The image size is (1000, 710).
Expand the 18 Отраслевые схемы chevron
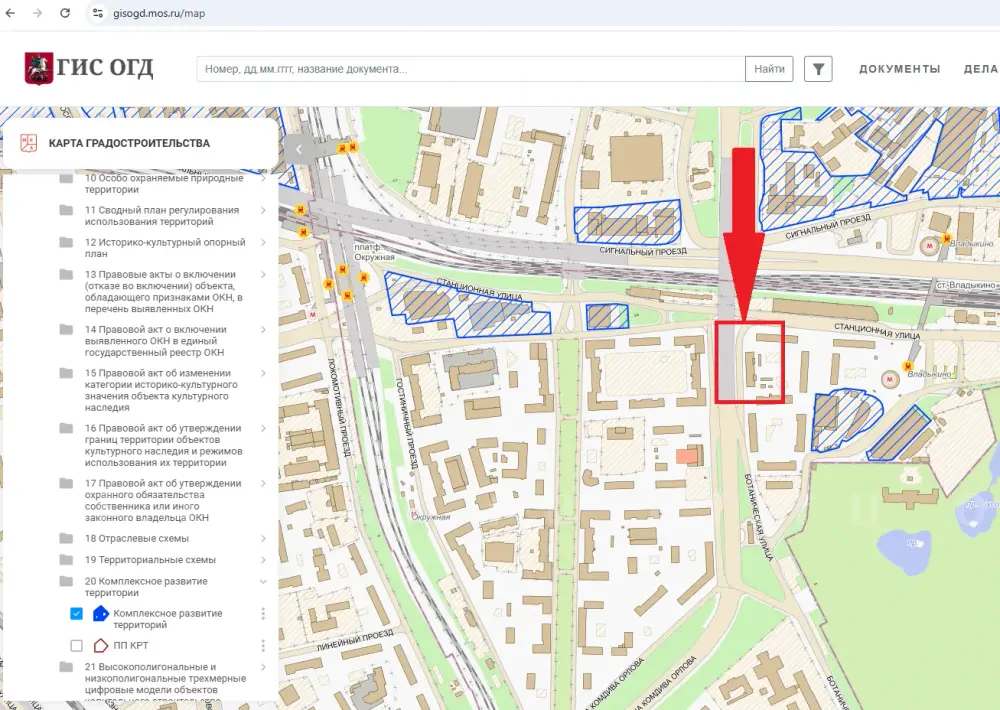pyautogui.click(x=263, y=538)
